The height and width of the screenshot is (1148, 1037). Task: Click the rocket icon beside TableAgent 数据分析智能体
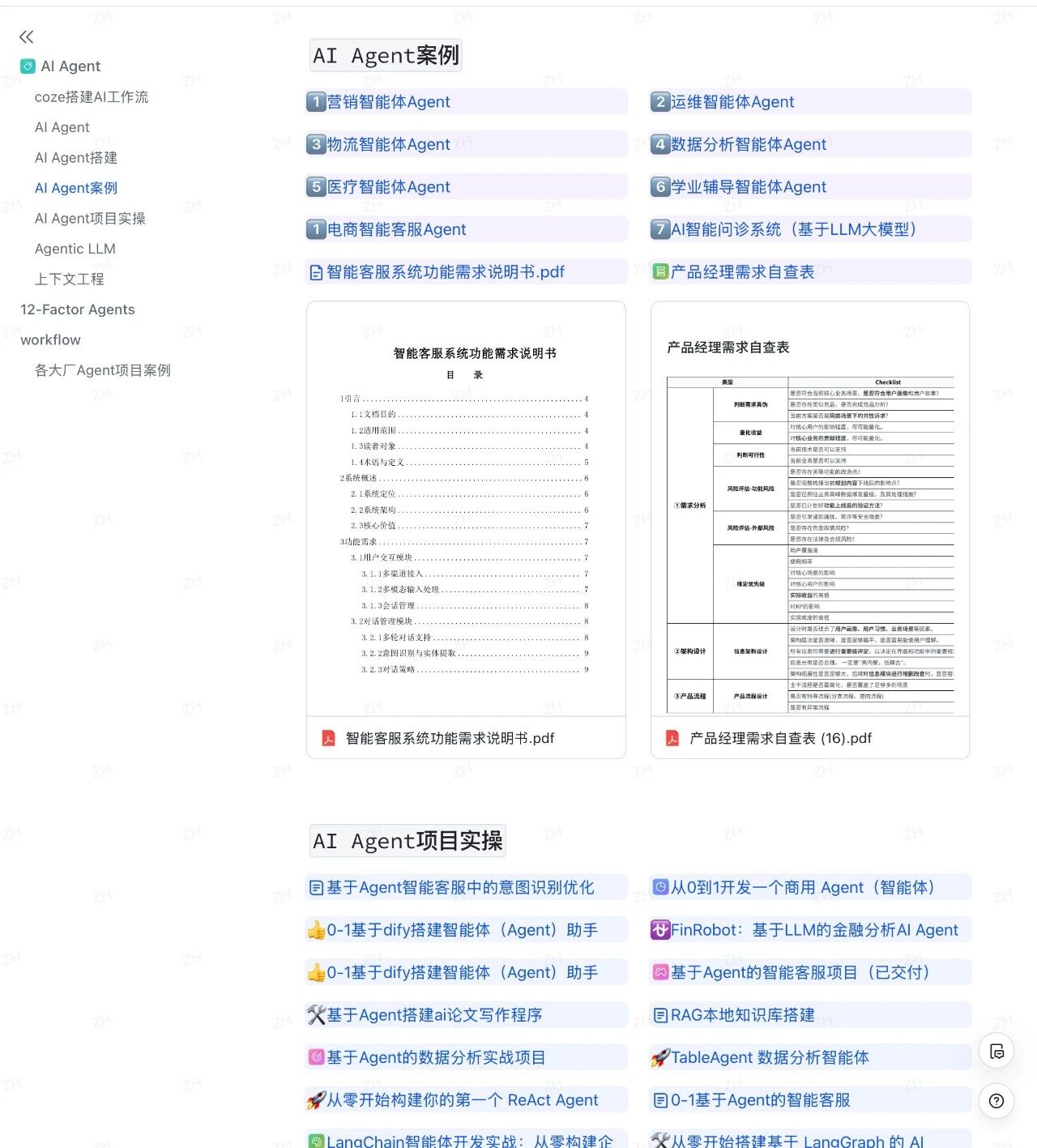660,1058
